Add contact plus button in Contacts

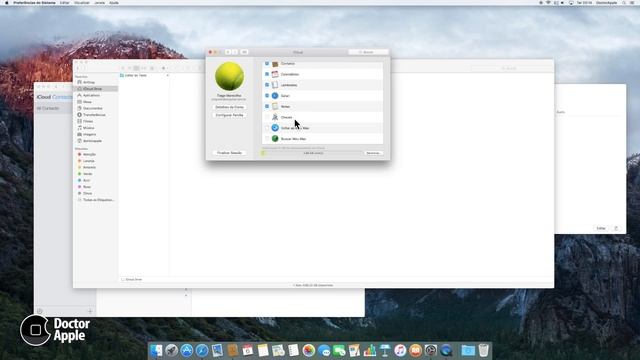coord(90,311)
